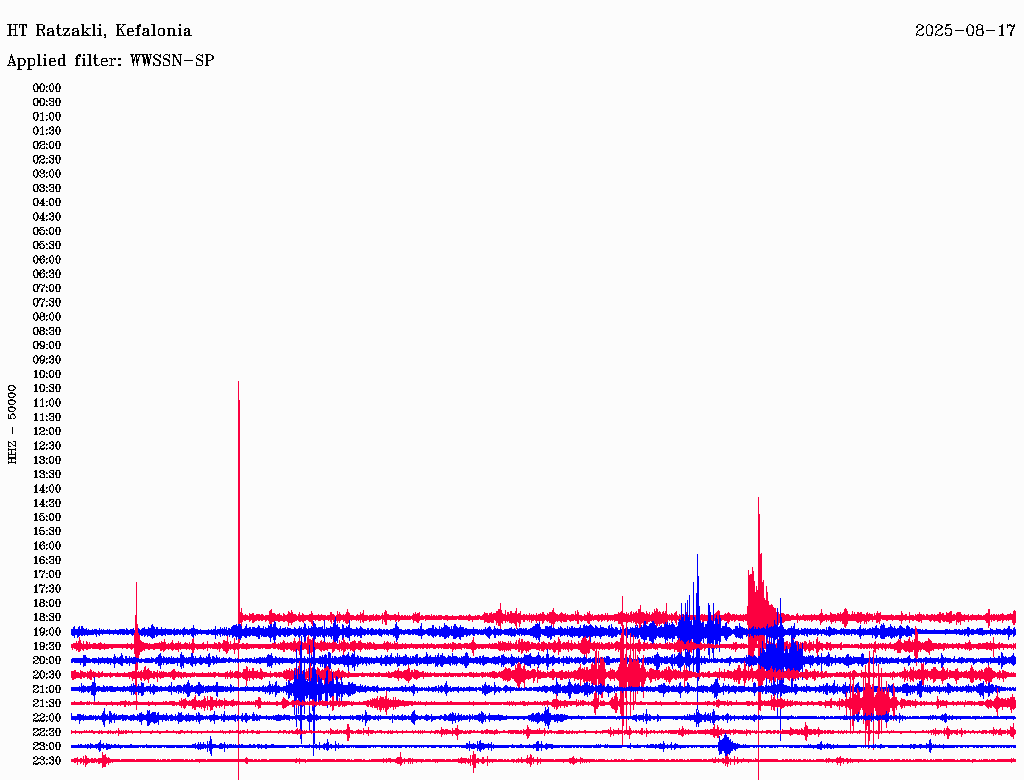The image size is (1024, 780).
Task: Click the Applied filter: WWSSN-SP label
Action: pos(110,61)
